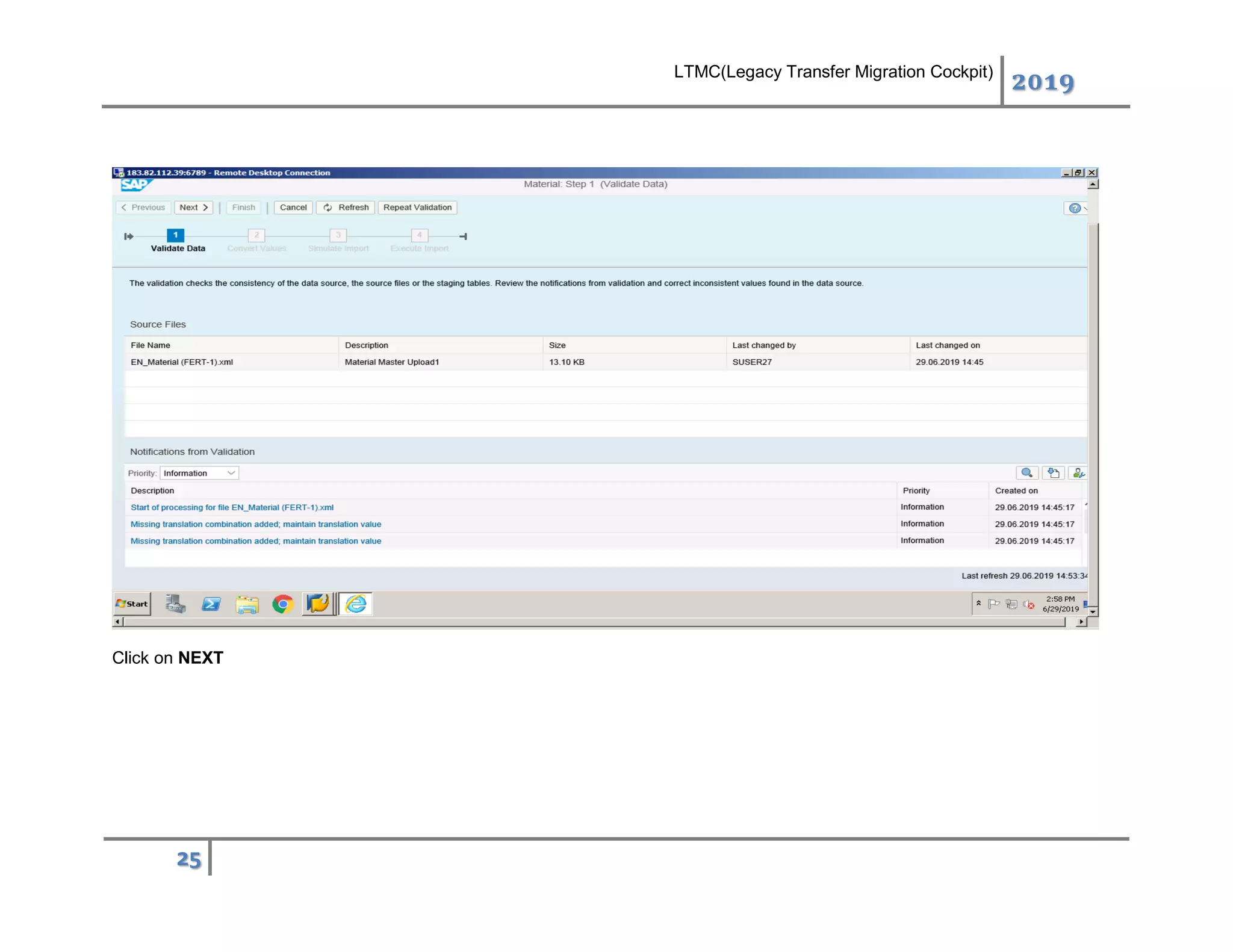The width and height of the screenshot is (1233, 952).
Task: Click the Refresh button
Action: [346, 208]
